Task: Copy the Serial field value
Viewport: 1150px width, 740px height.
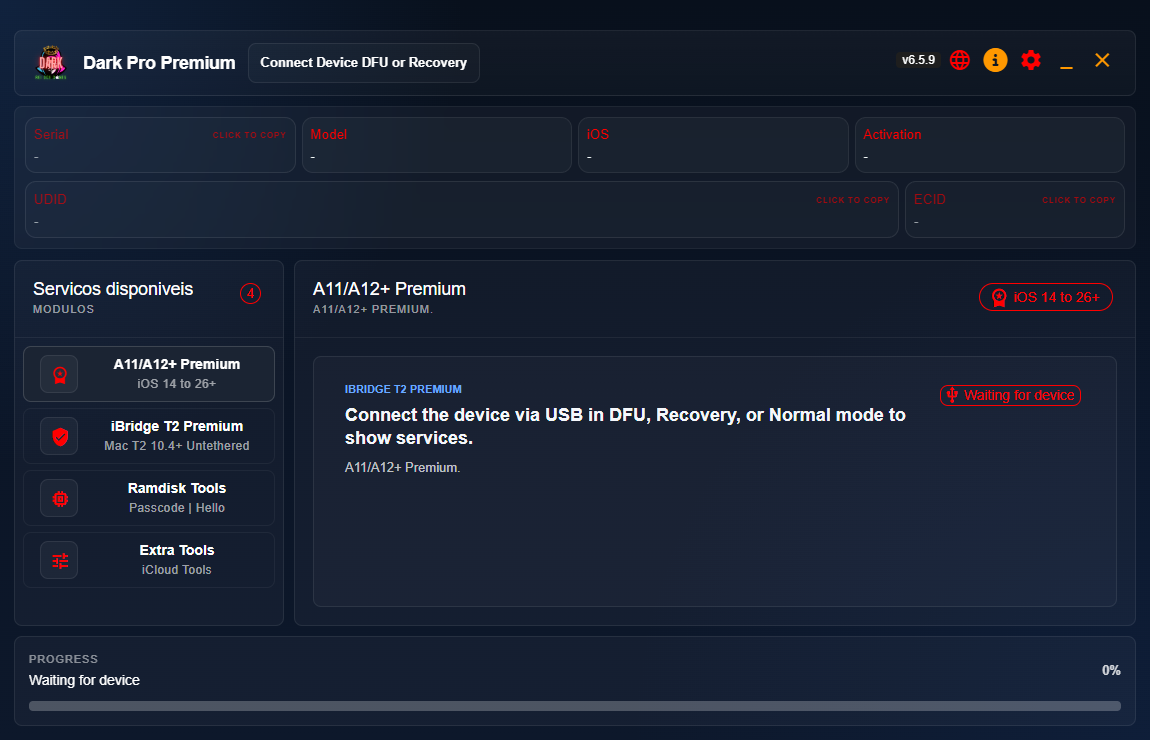Action: click(160, 145)
